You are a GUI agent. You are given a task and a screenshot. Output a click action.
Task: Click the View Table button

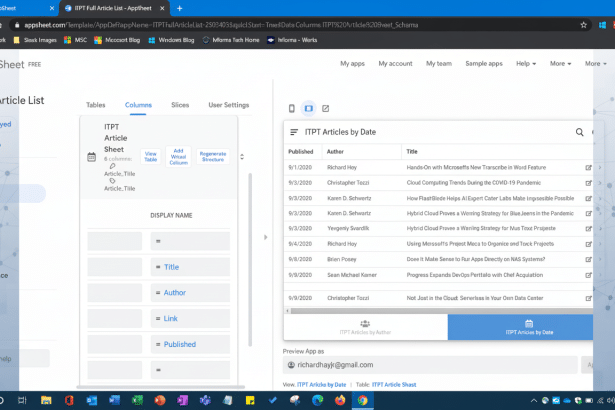click(151, 157)
